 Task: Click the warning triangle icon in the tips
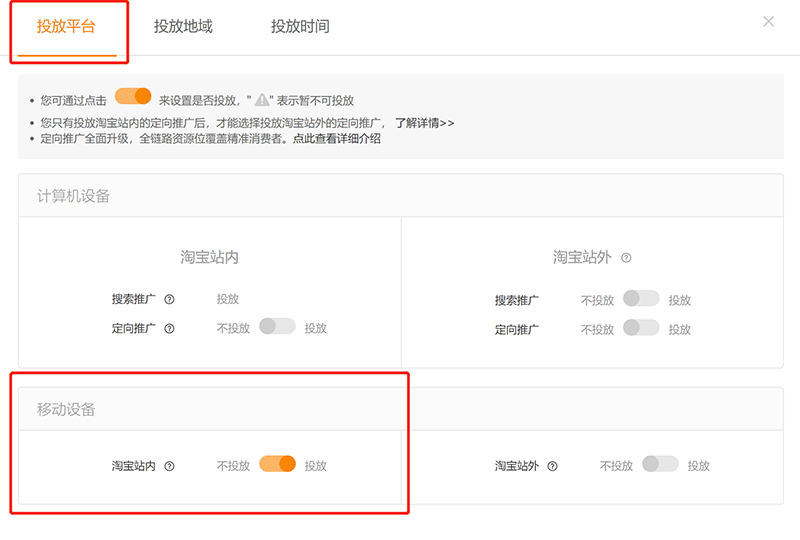tap(262, 100)
